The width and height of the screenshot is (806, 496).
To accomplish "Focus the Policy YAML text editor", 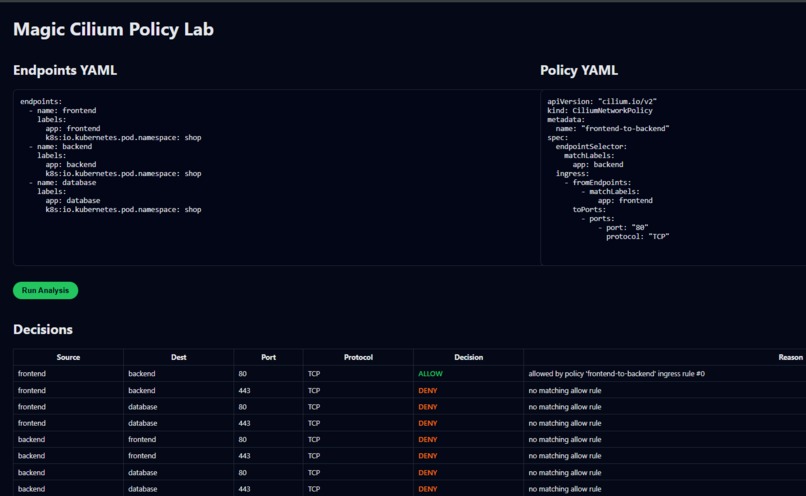I will [x=673, y=177].
